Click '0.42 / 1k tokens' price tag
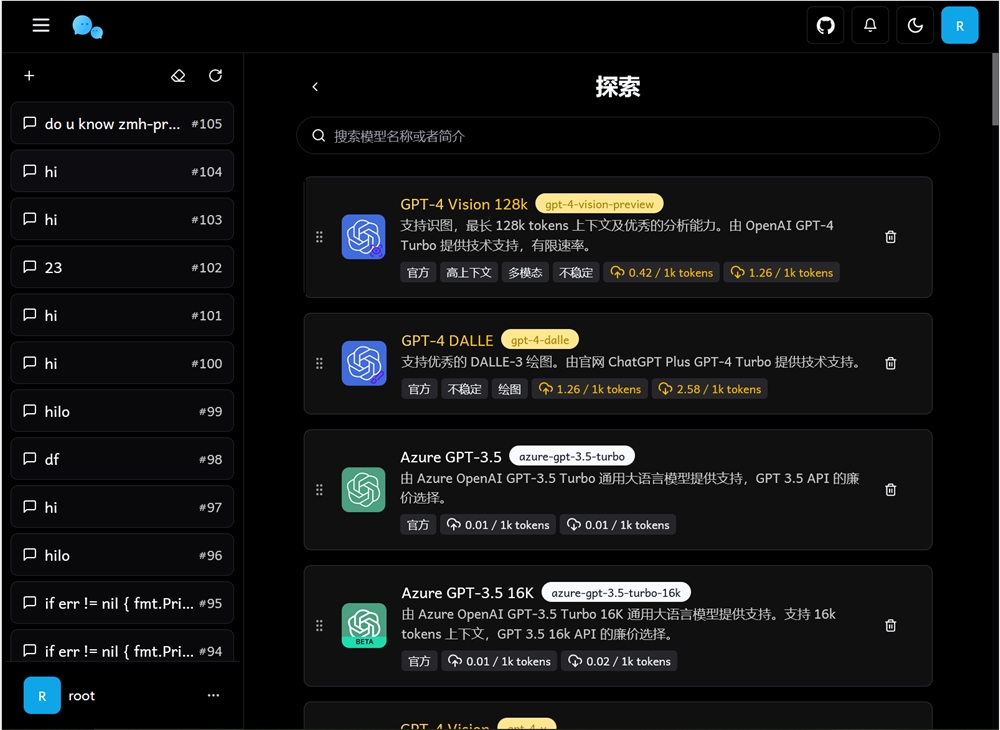The image size is (1000, 730). point(662,272)
